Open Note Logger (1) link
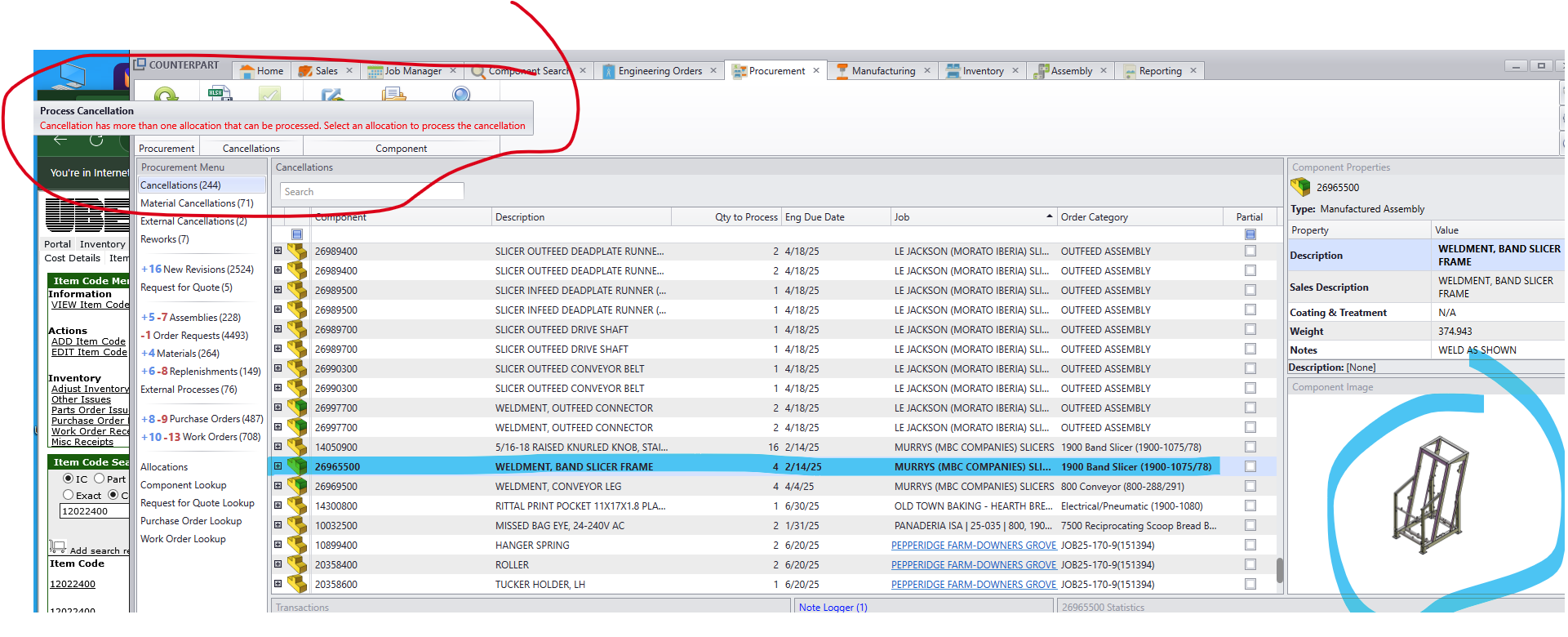Viewport: 1568px width, 637px height. click(x=833, y=607)
